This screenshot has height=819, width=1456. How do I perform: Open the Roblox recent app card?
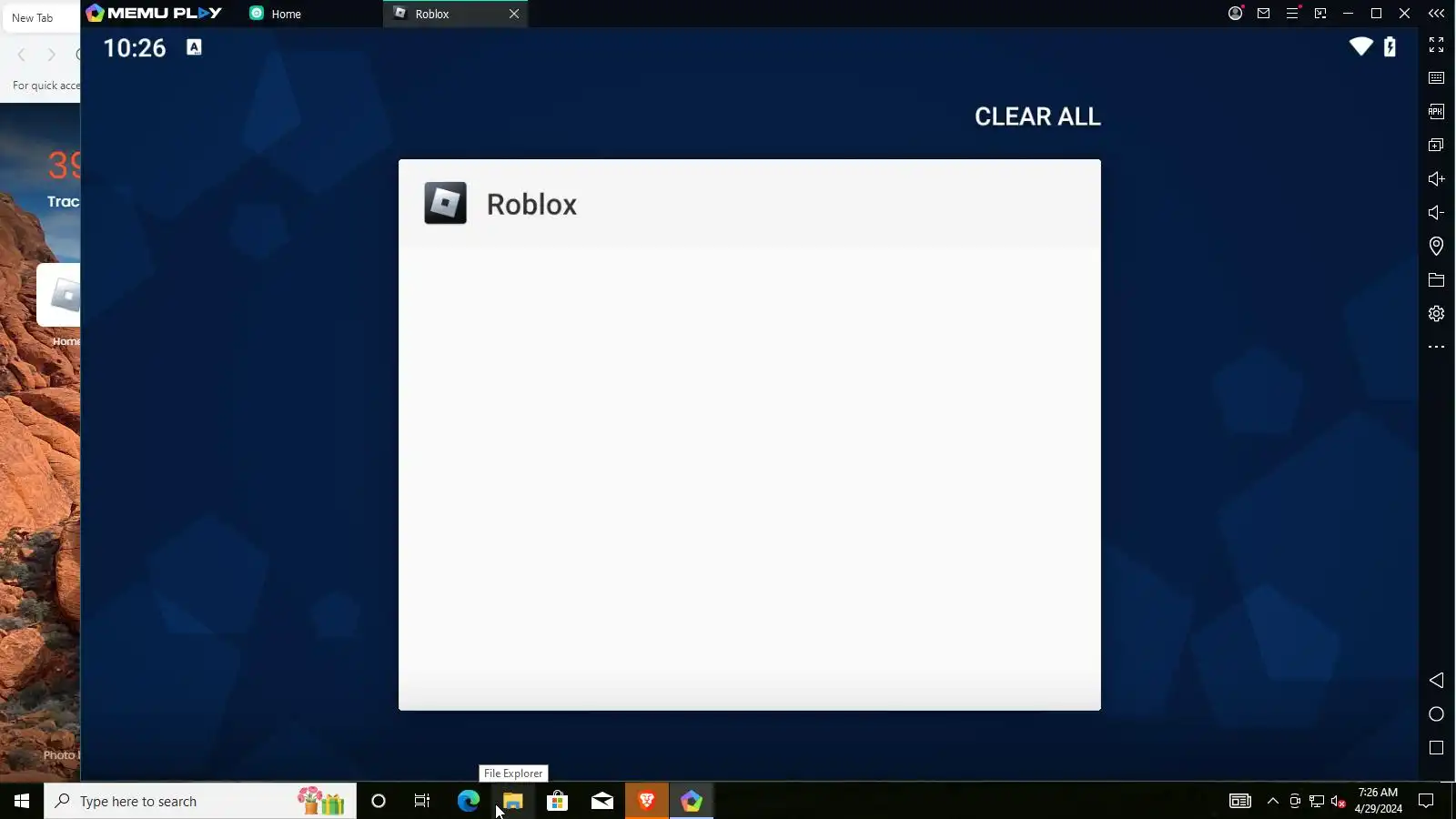[x=750, y=435]
